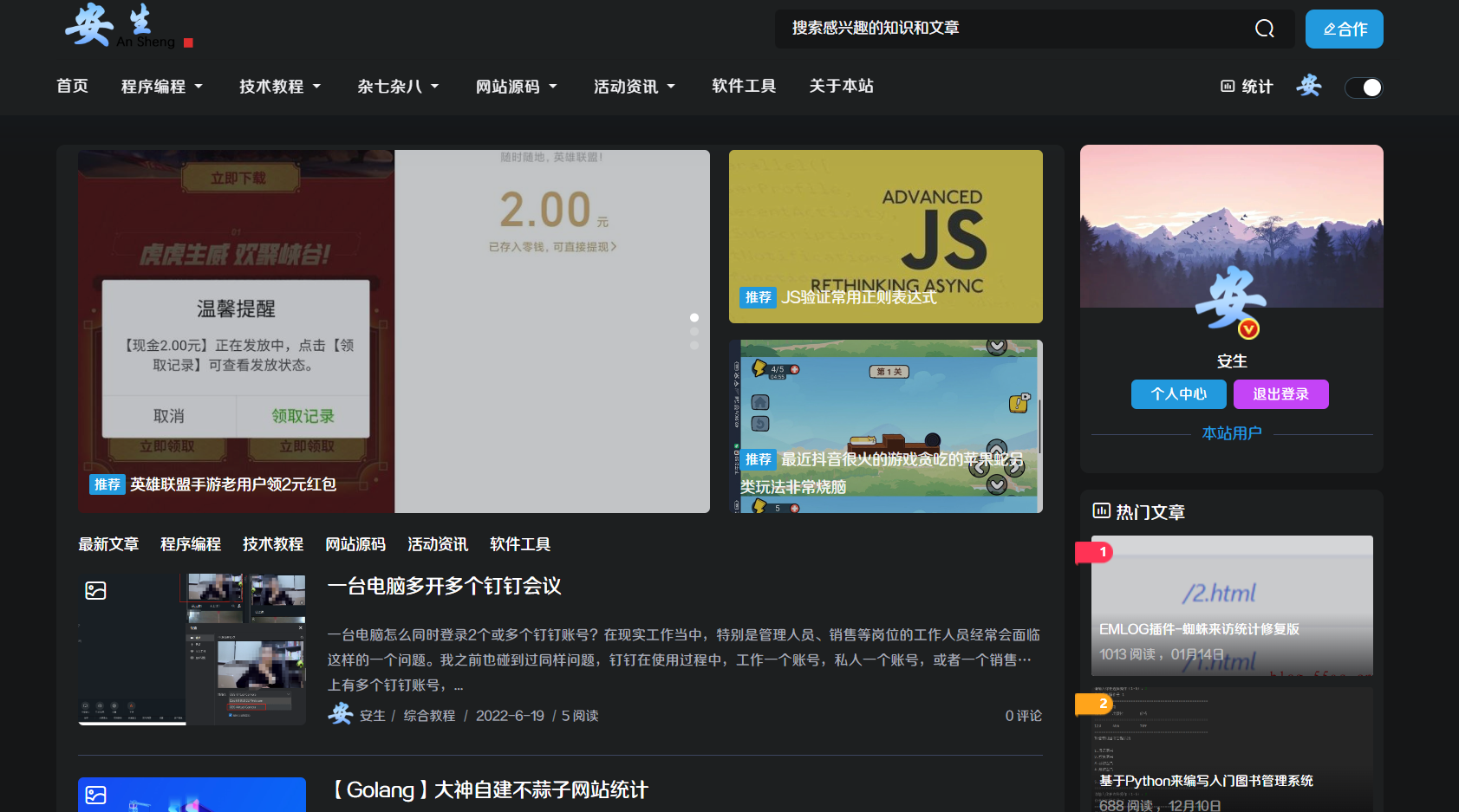Click the image icon on Golang thumbnail
This screenshot has height=812, width=1459.
coord(96,795)
